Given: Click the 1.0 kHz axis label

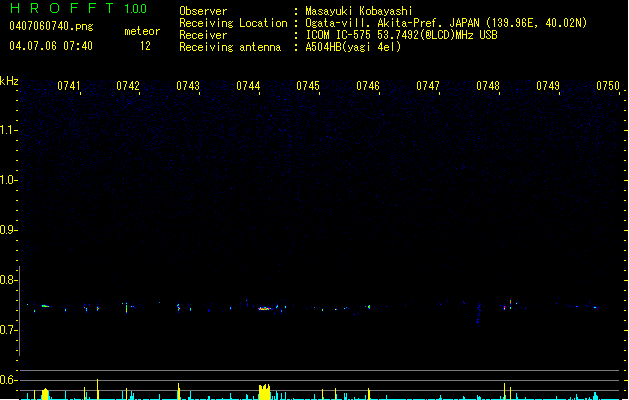Looking at the screenshot, I should pos(8,180).
